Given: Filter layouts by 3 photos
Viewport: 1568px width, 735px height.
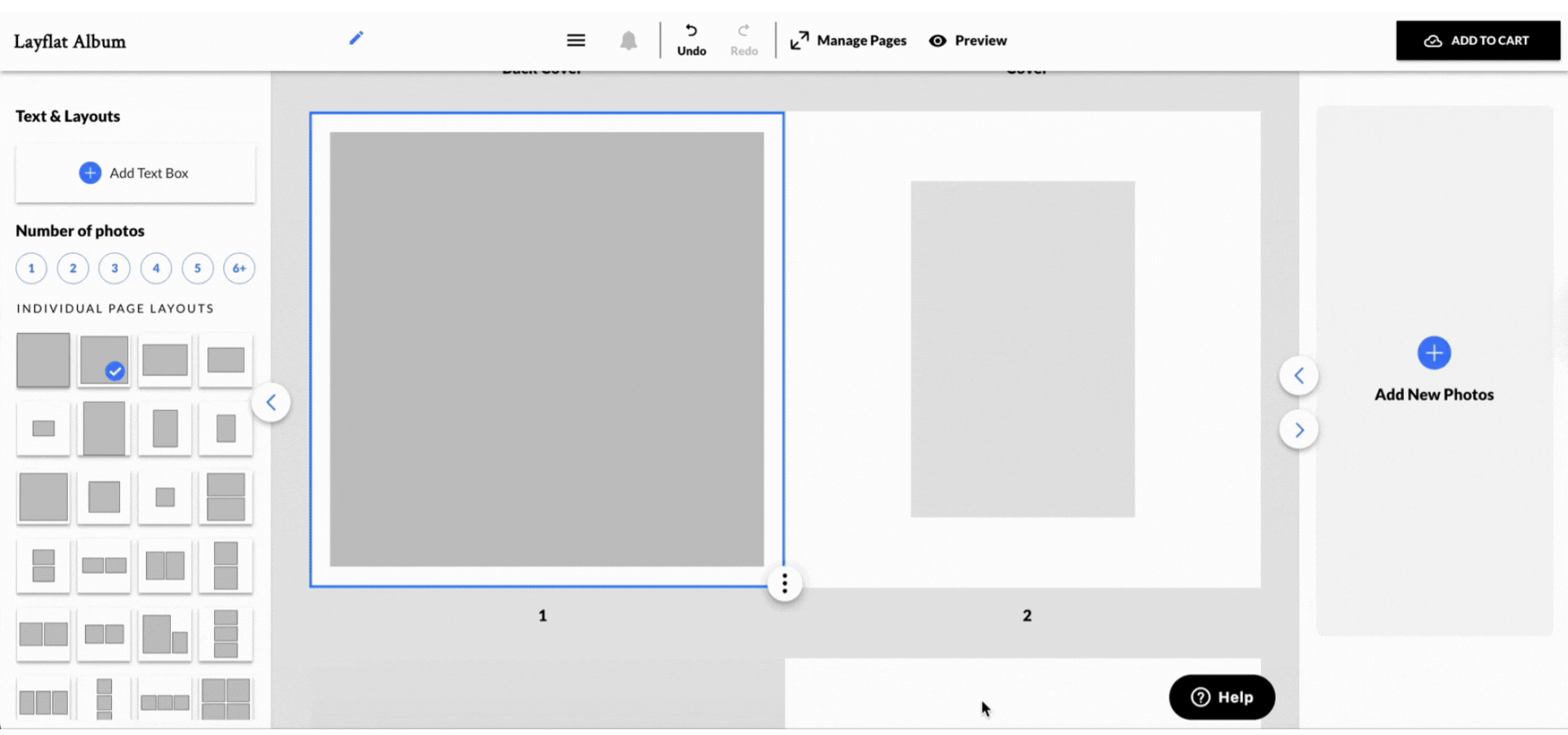Looking at the screenshot, I should [x=114, y=268].
